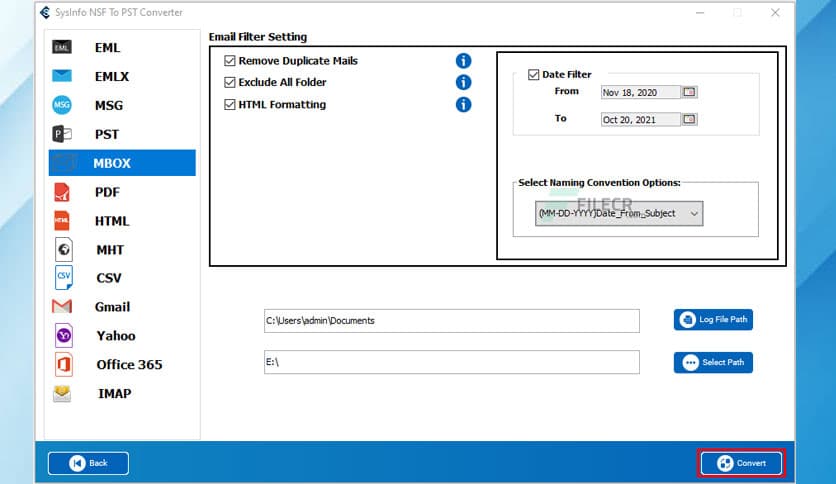Select the highlighted MBOX format

[122, 163]
